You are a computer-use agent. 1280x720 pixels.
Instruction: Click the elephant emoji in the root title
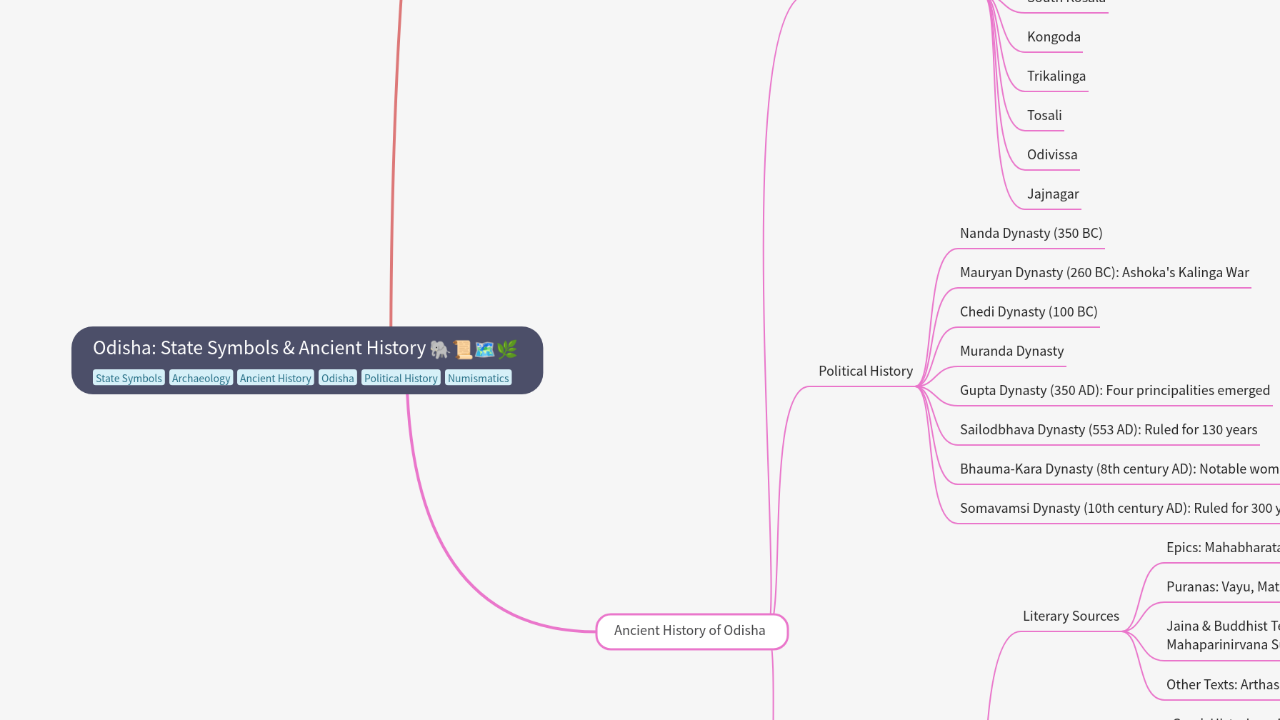(440, 349)
